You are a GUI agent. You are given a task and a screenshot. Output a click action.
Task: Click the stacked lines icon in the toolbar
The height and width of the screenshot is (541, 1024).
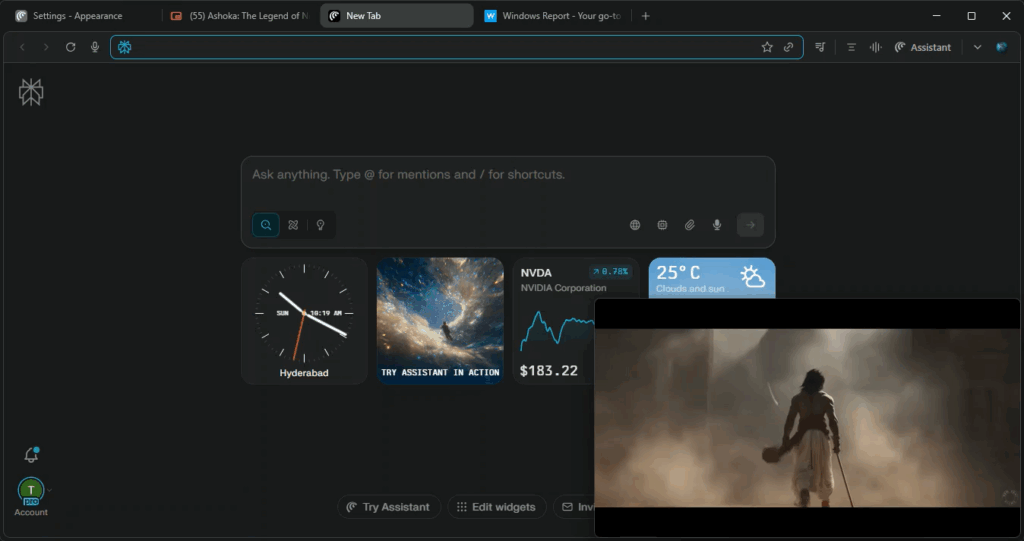[x=851, y=47]
